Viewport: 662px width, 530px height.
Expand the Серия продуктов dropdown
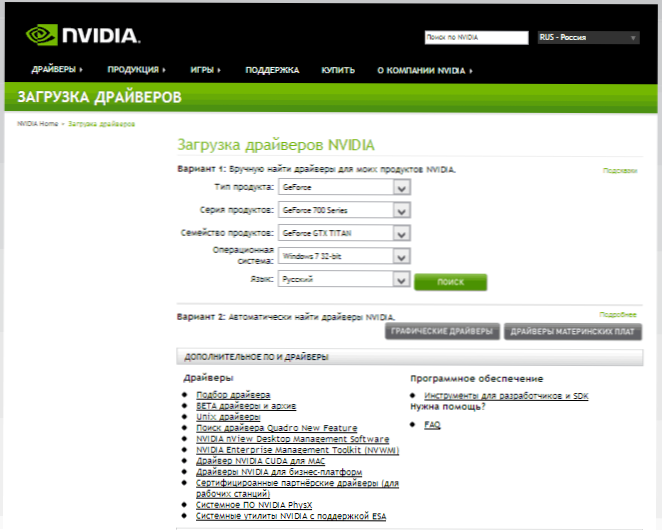pos(344,210)
